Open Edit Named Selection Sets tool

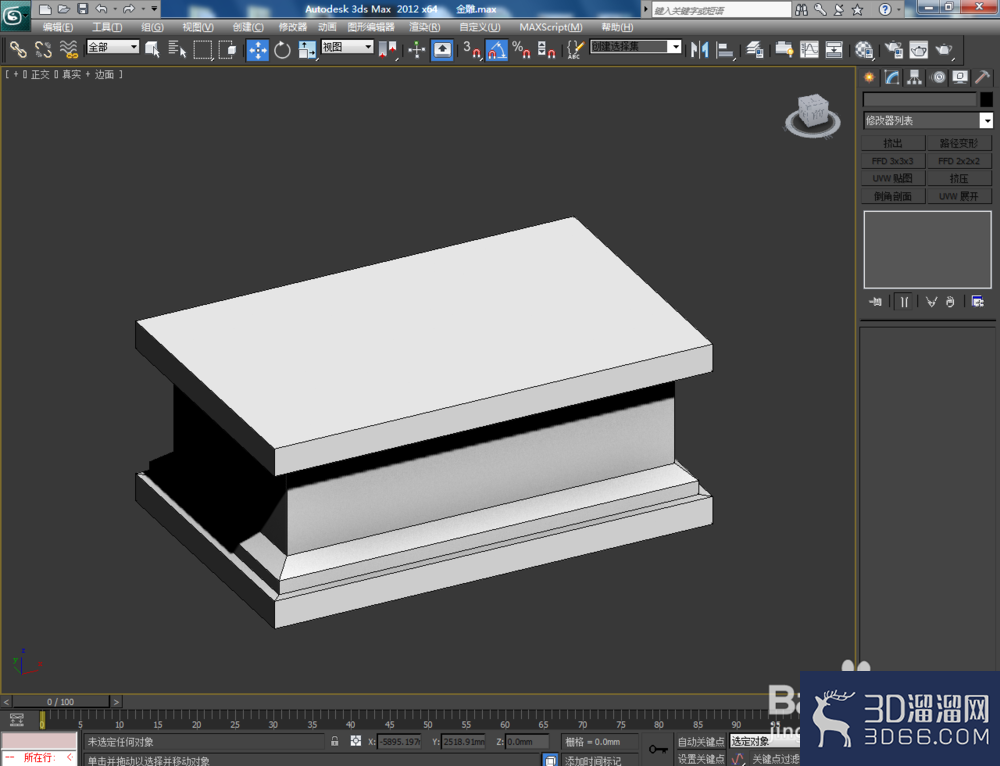pos(575,50)
